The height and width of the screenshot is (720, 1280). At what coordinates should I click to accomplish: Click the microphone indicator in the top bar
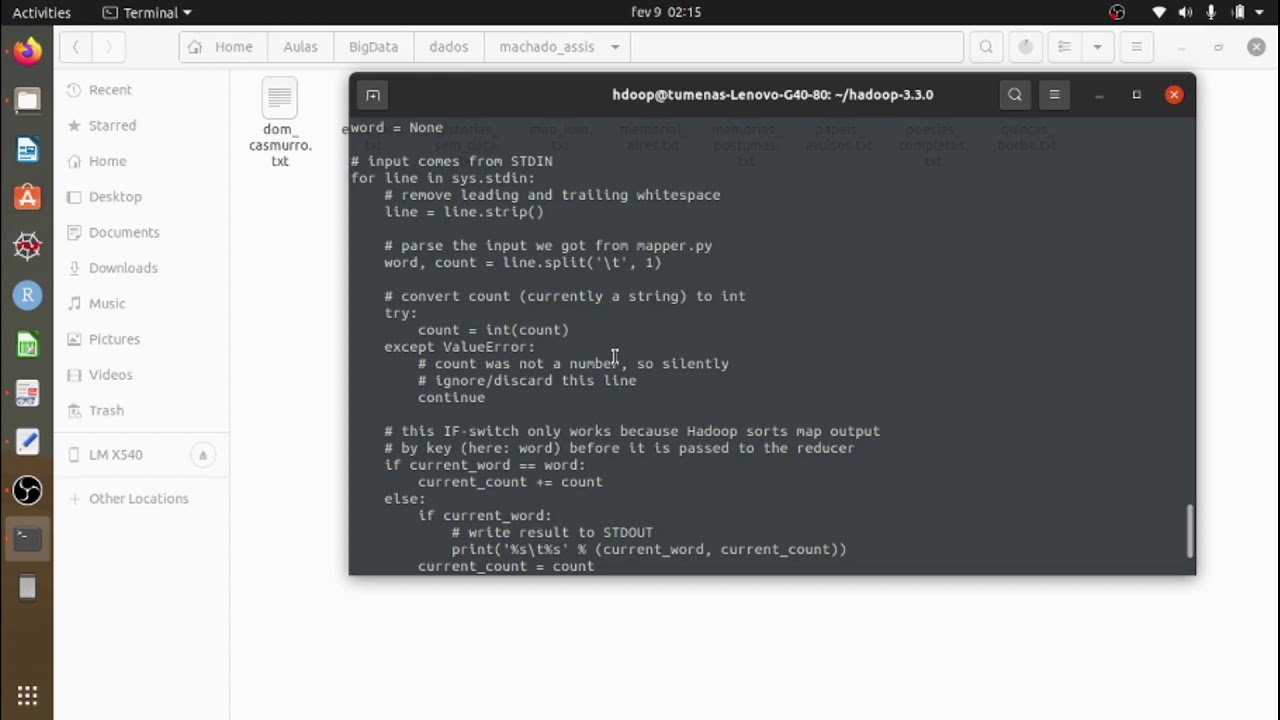click(x=1211, y=12)
